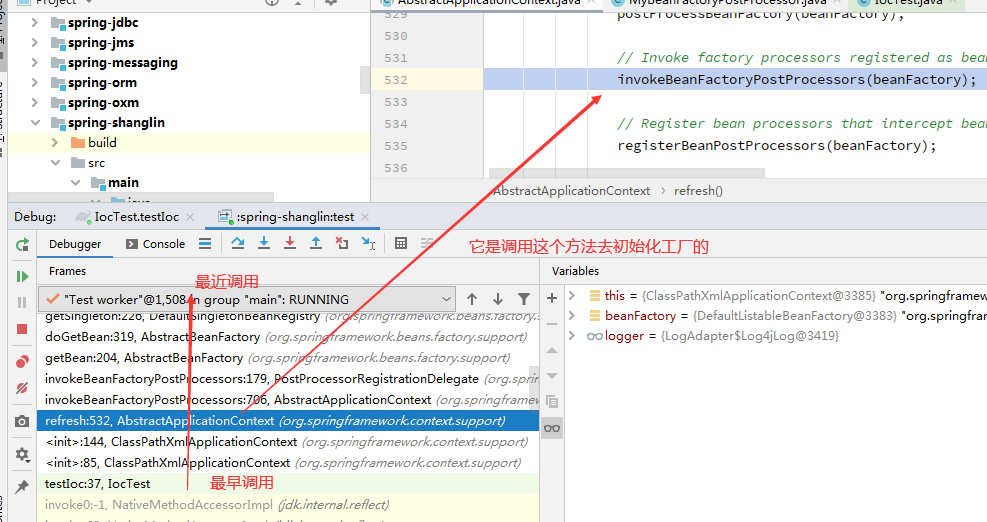987x522 pixels.
Task: Click the Remove Watch minus icon
Action: [x=552, y=324]
